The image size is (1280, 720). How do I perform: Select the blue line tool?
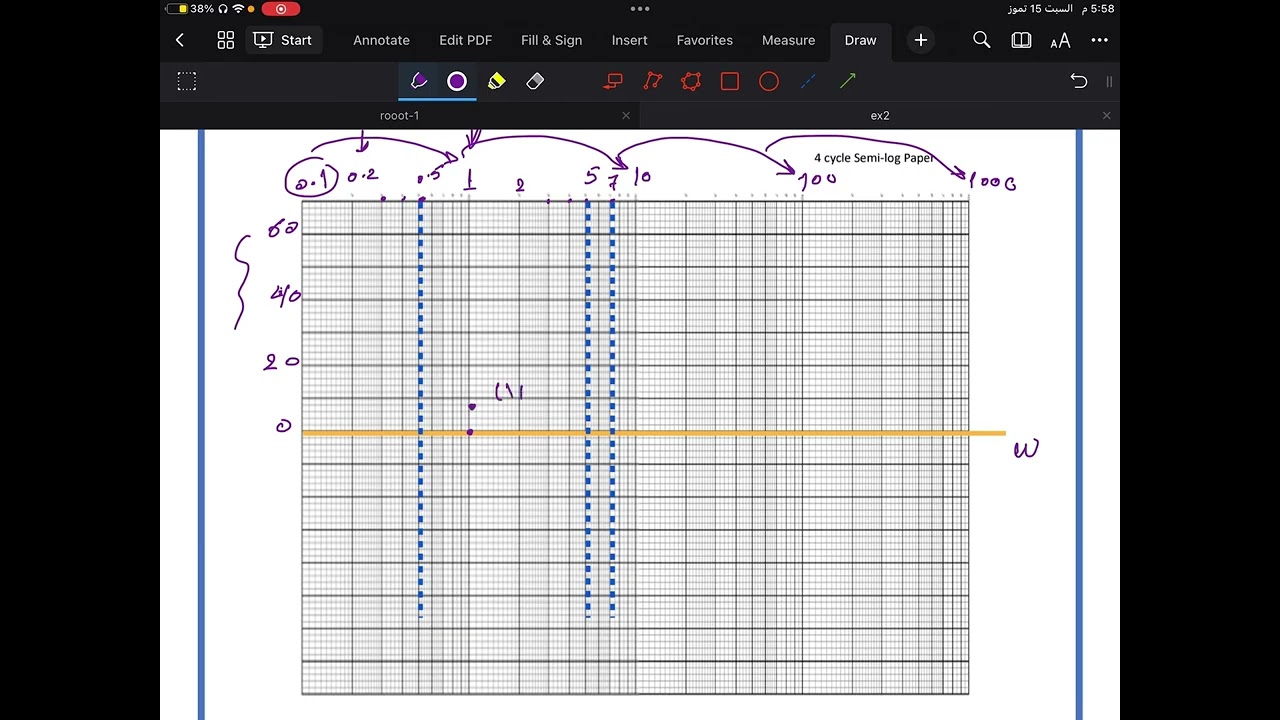[808, 81]
